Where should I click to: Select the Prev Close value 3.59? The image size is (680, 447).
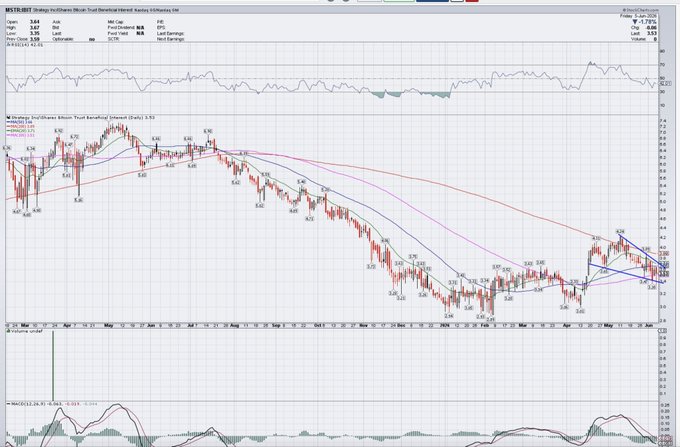click(x=35, y=39)
